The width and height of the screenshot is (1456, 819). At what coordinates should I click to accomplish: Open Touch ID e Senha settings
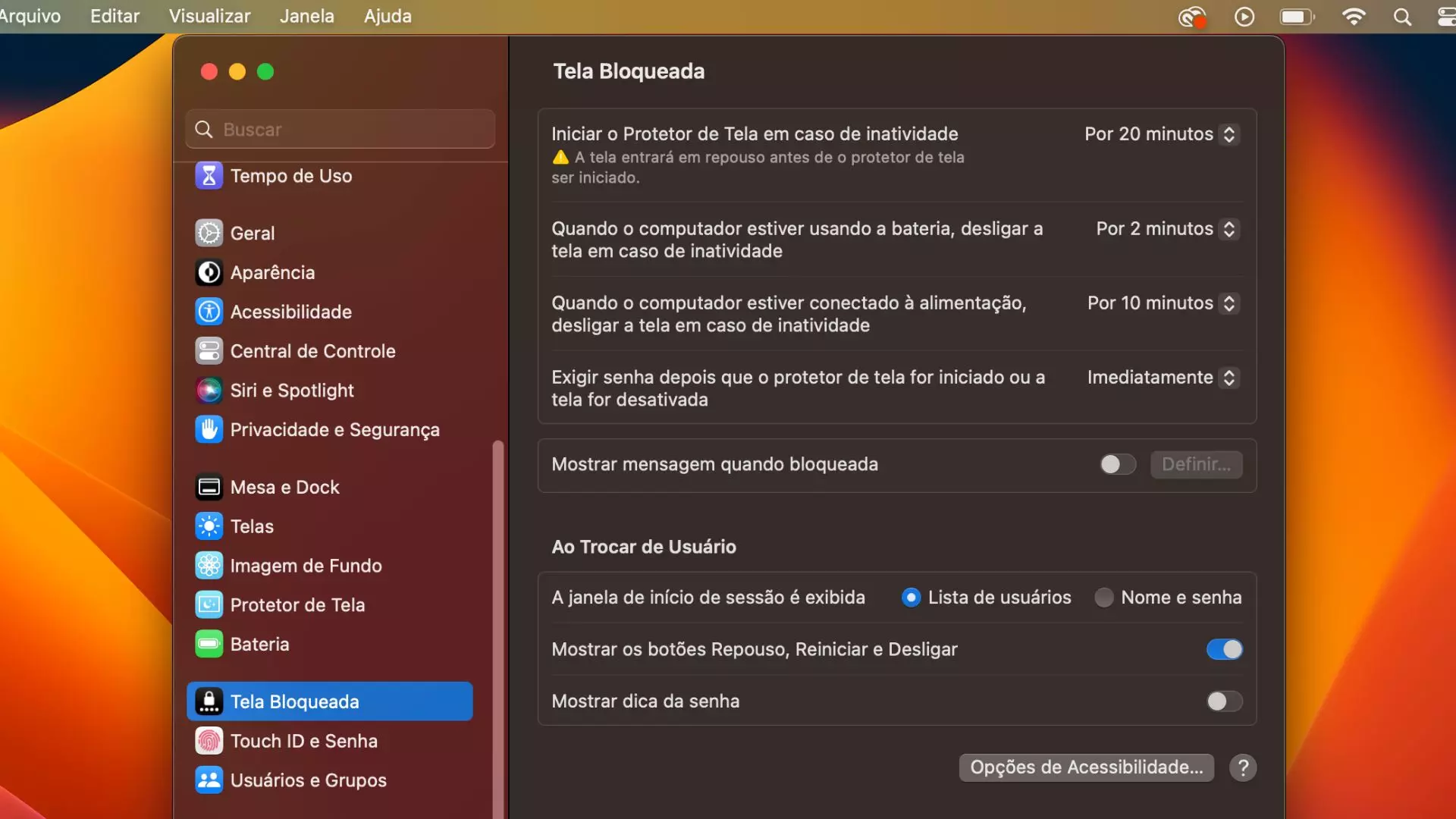coord(304,741)
